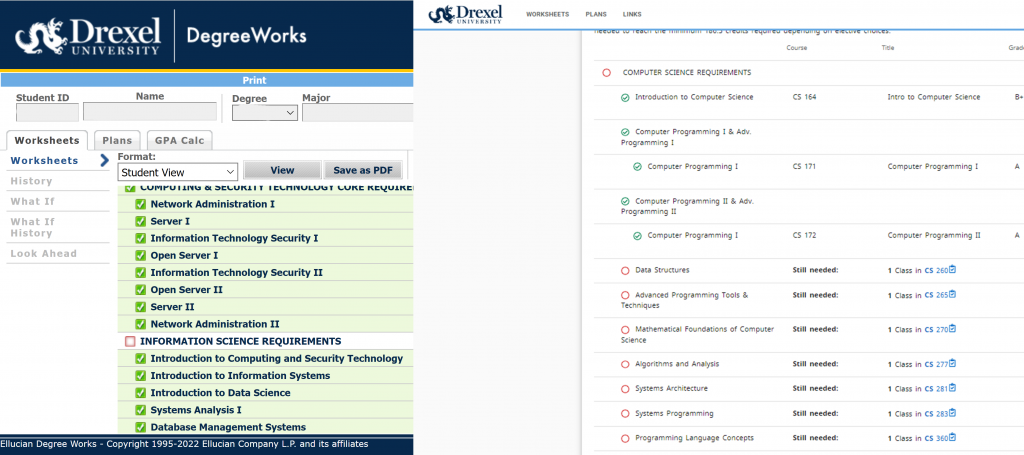Toggle Information Technology Security II checkbox
1024x455 pixels.
pos(140,272)
